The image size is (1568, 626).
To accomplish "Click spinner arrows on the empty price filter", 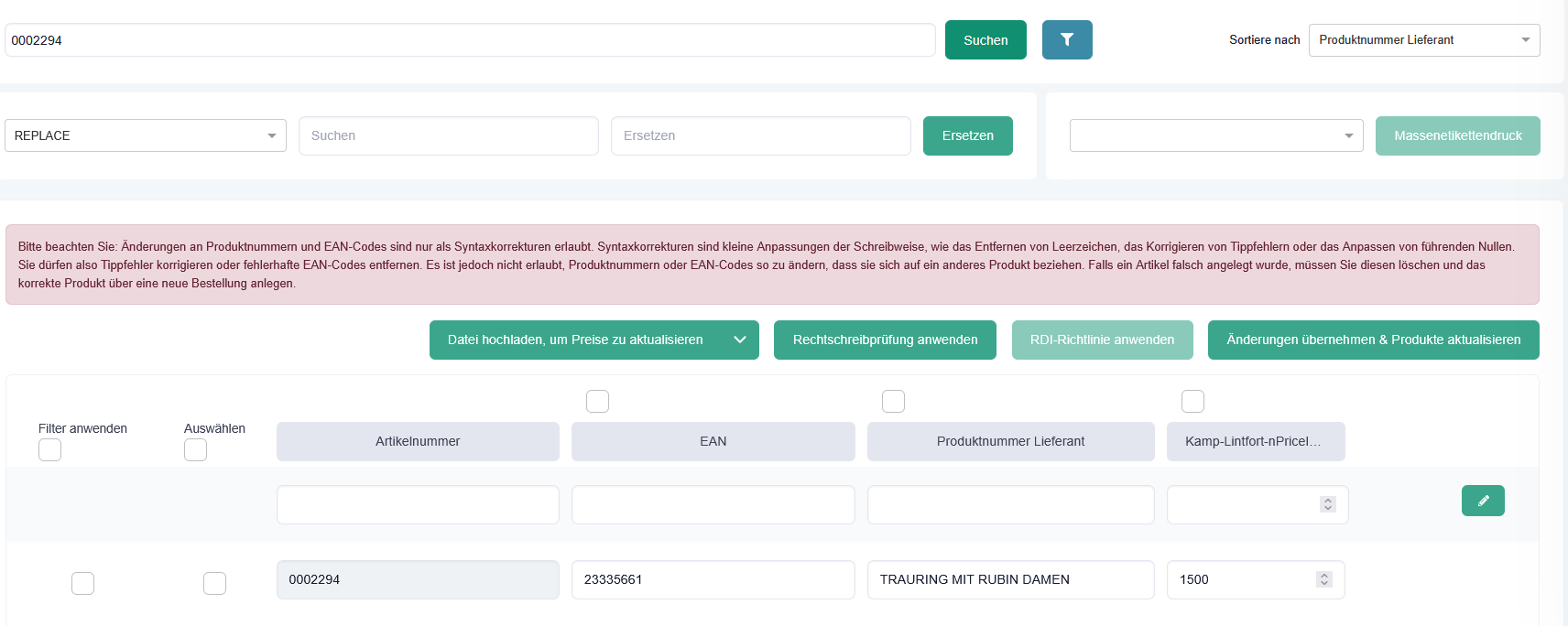I will click(x=1327, y=504).
